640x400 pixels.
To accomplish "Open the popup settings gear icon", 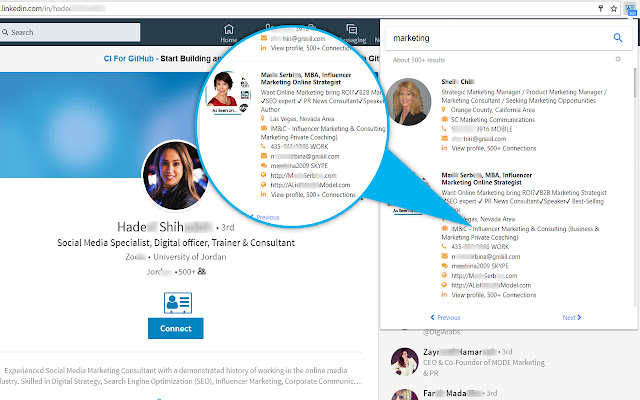I will (618, 59).
